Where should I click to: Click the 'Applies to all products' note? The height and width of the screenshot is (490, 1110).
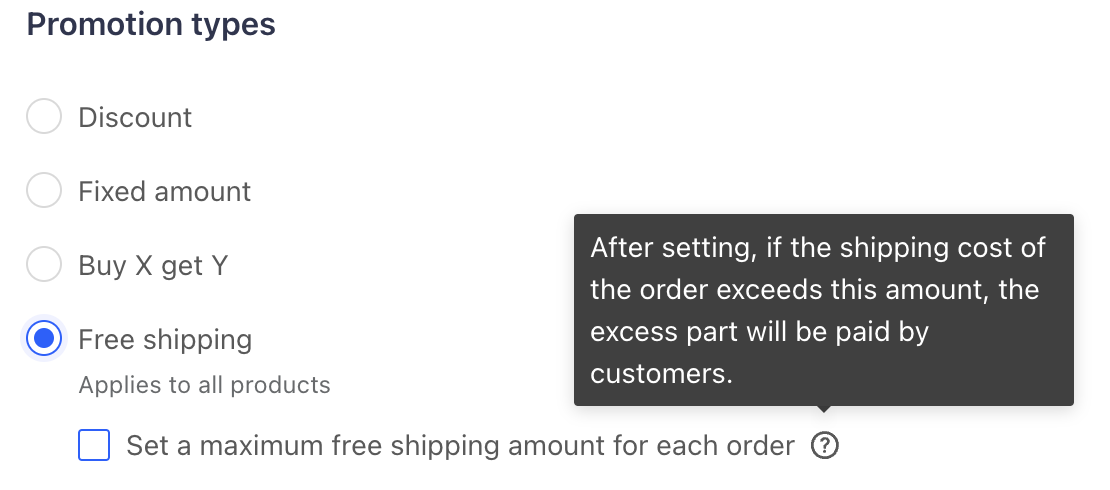[x=204, y=385]
